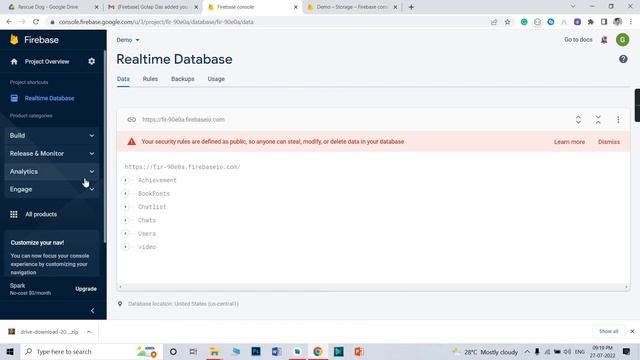The width and height of the screenshot is (640, 360).
Task: Share this page icon in address bar
Action: point(494,22)
